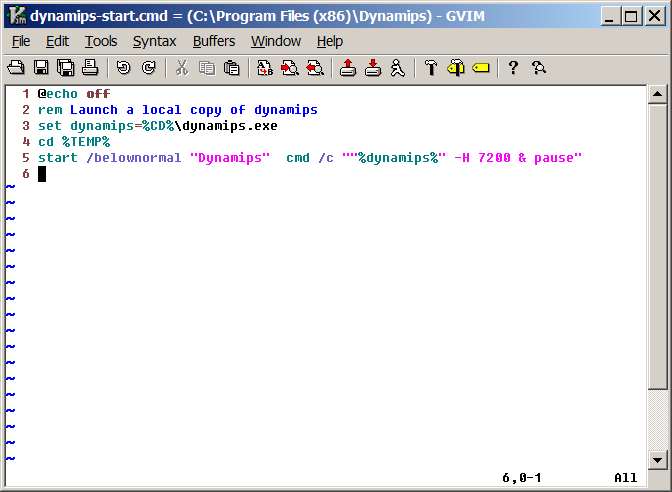The image size is (672, 492).
Task: Click '\dynamips.exe' on line 3
Action: 226,126
